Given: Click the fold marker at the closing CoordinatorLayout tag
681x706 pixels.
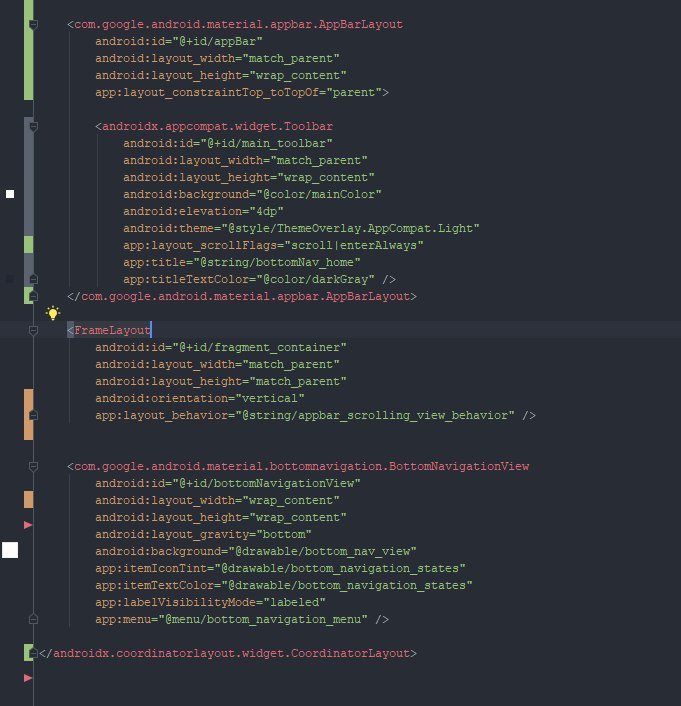Looking at the screenshot, I should pos(33,653).
